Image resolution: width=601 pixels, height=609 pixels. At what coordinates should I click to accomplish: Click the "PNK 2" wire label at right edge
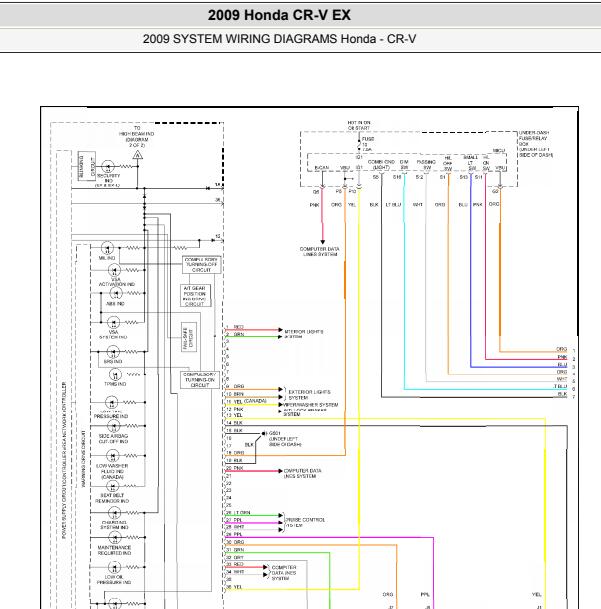point(566,357)
